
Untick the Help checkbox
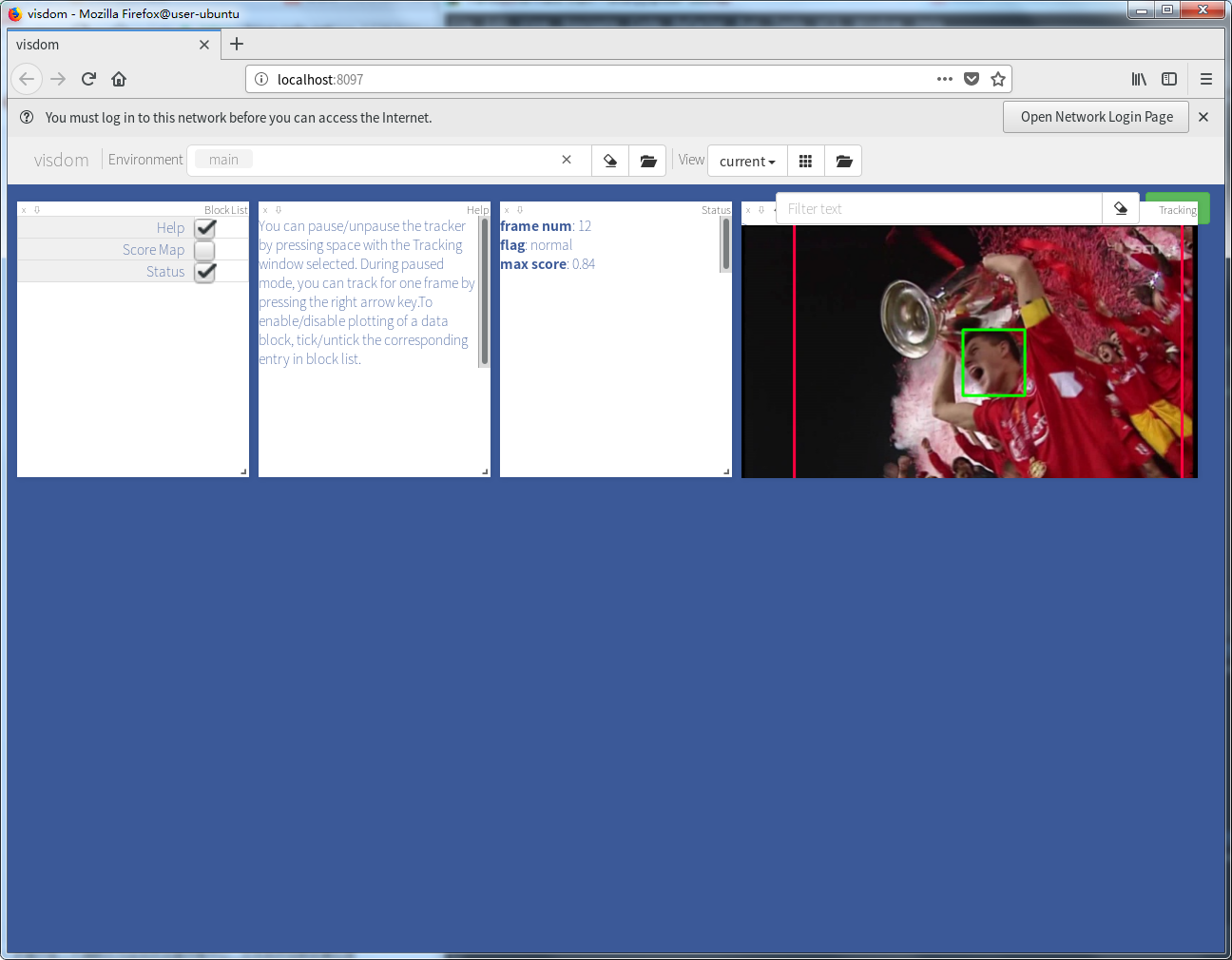click(203, 227)
